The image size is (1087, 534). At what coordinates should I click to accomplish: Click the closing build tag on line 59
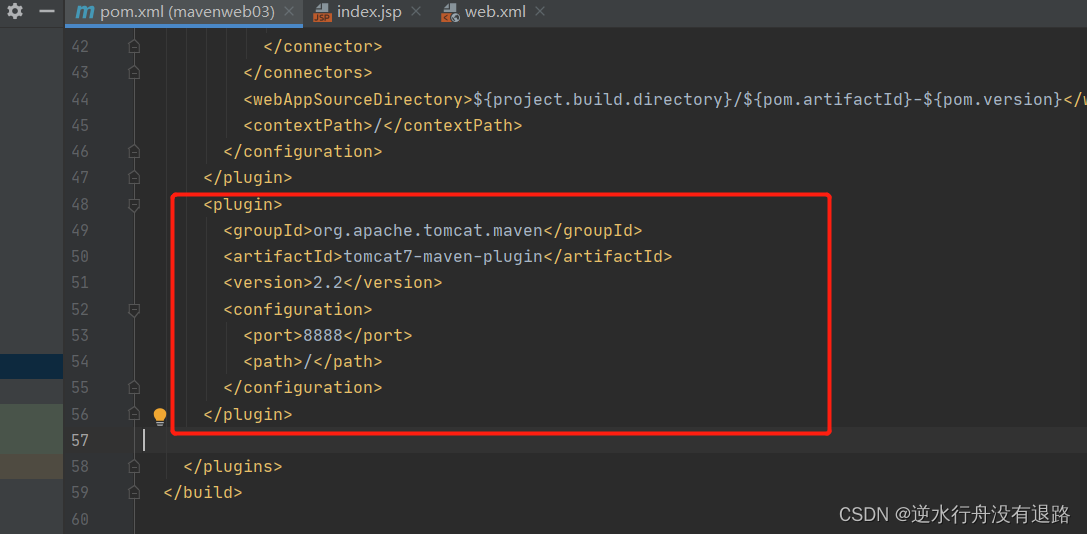tap(203, 492)
